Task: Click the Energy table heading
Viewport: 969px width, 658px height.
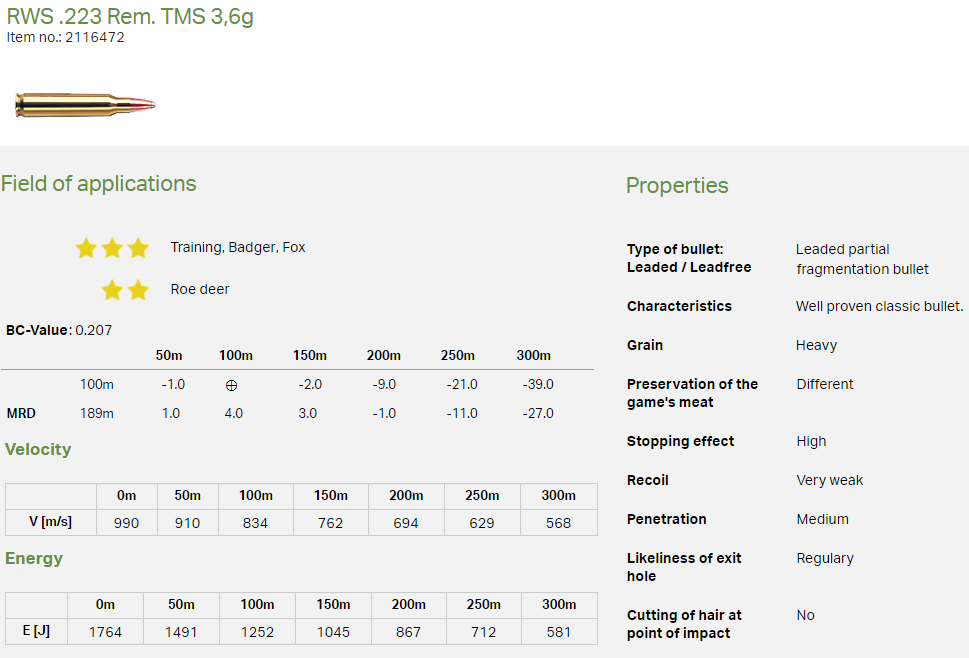Action: (34, 558)
